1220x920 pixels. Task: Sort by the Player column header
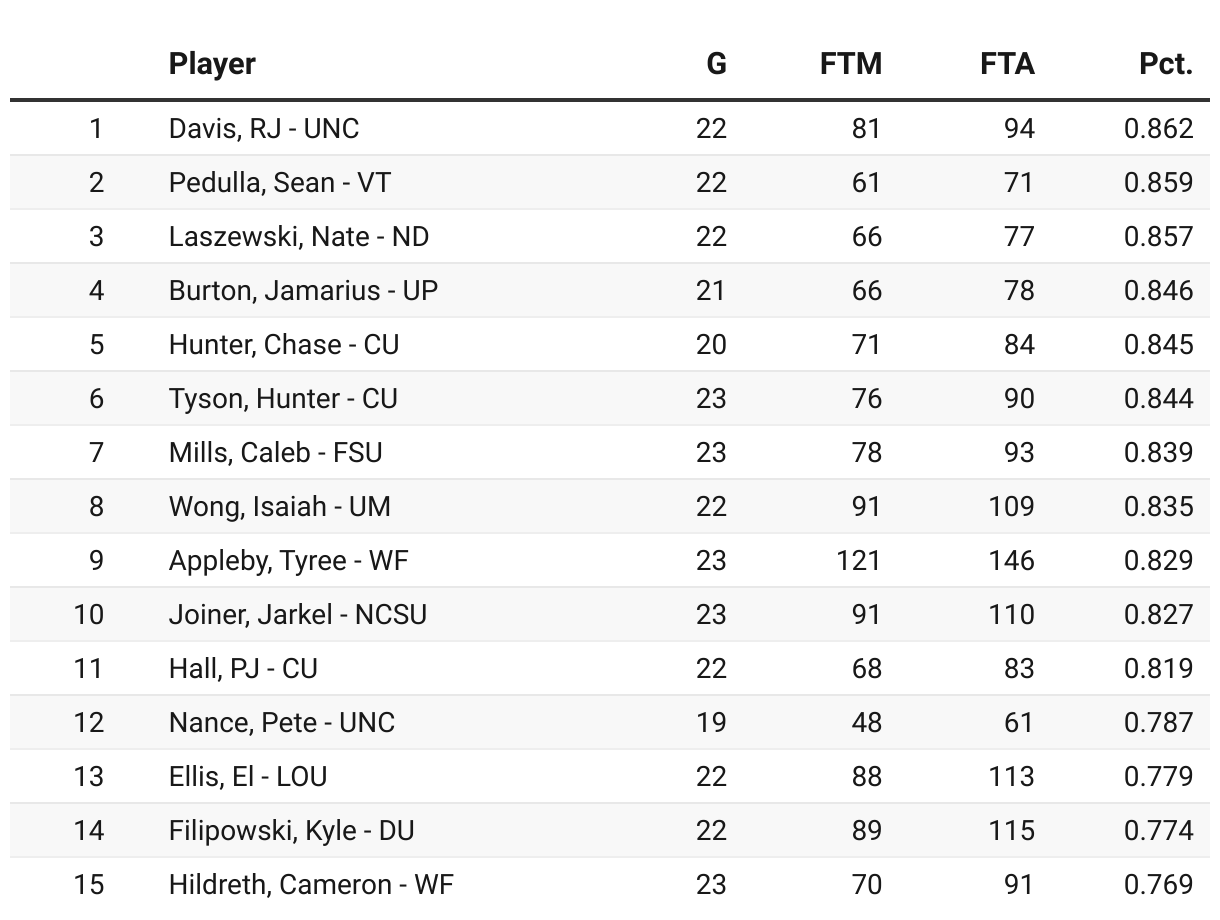212,64
